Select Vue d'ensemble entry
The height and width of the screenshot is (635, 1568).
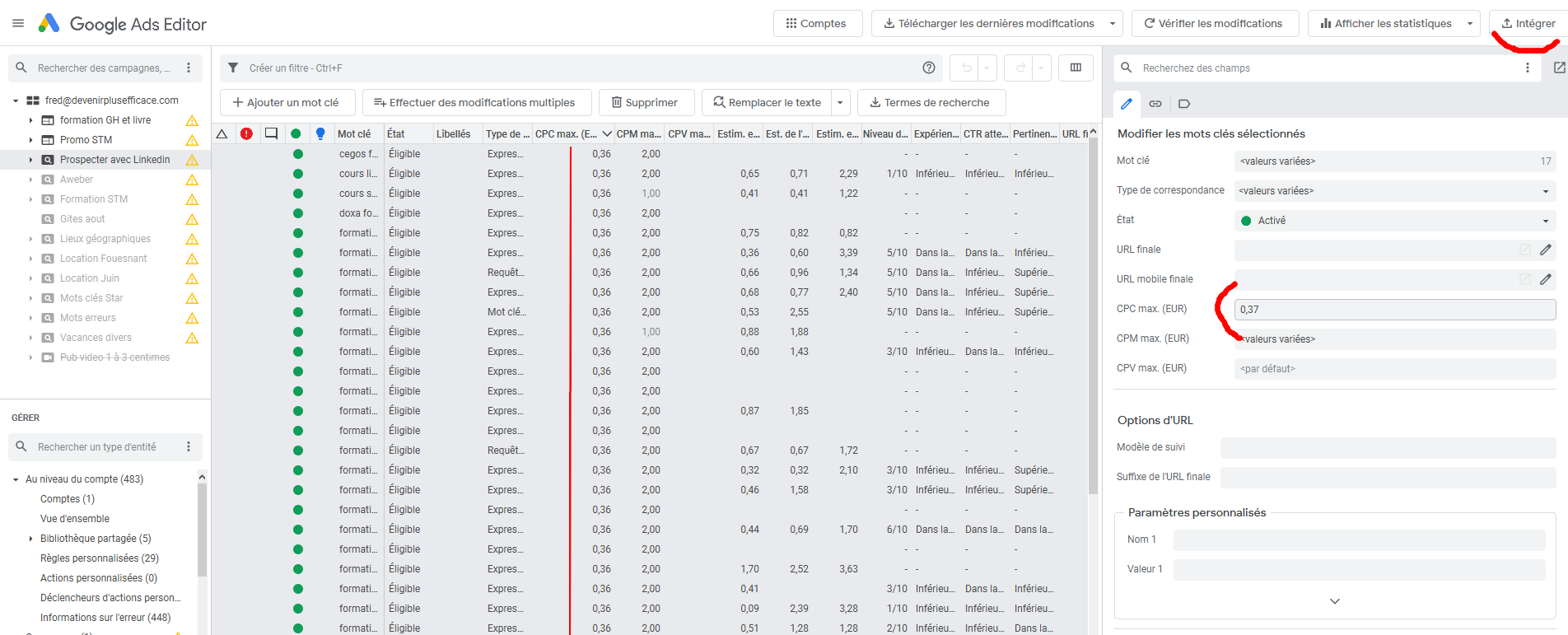pyautogui.click(x=75, y=519)
